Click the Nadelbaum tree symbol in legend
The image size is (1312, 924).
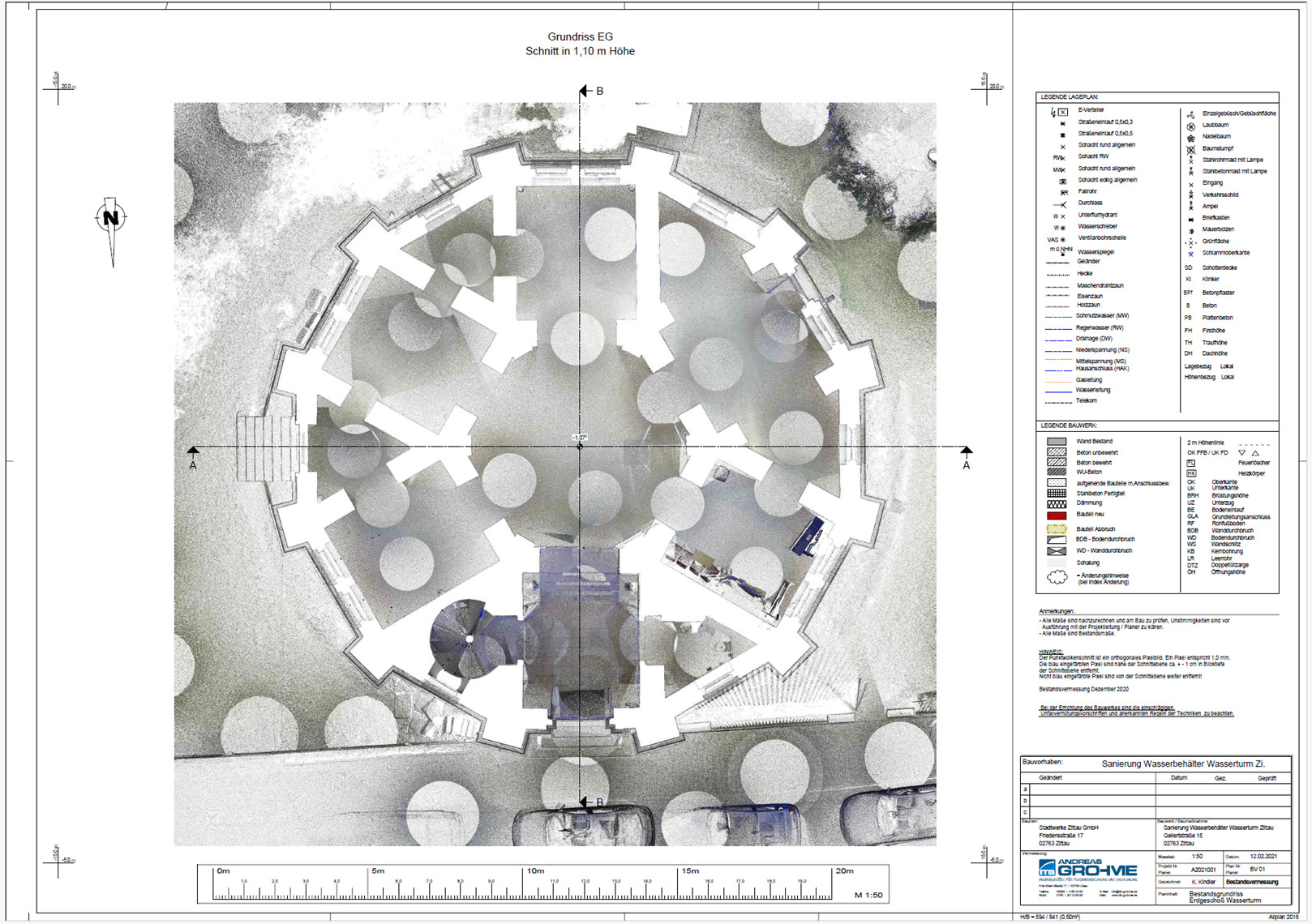coord(1190,138)
